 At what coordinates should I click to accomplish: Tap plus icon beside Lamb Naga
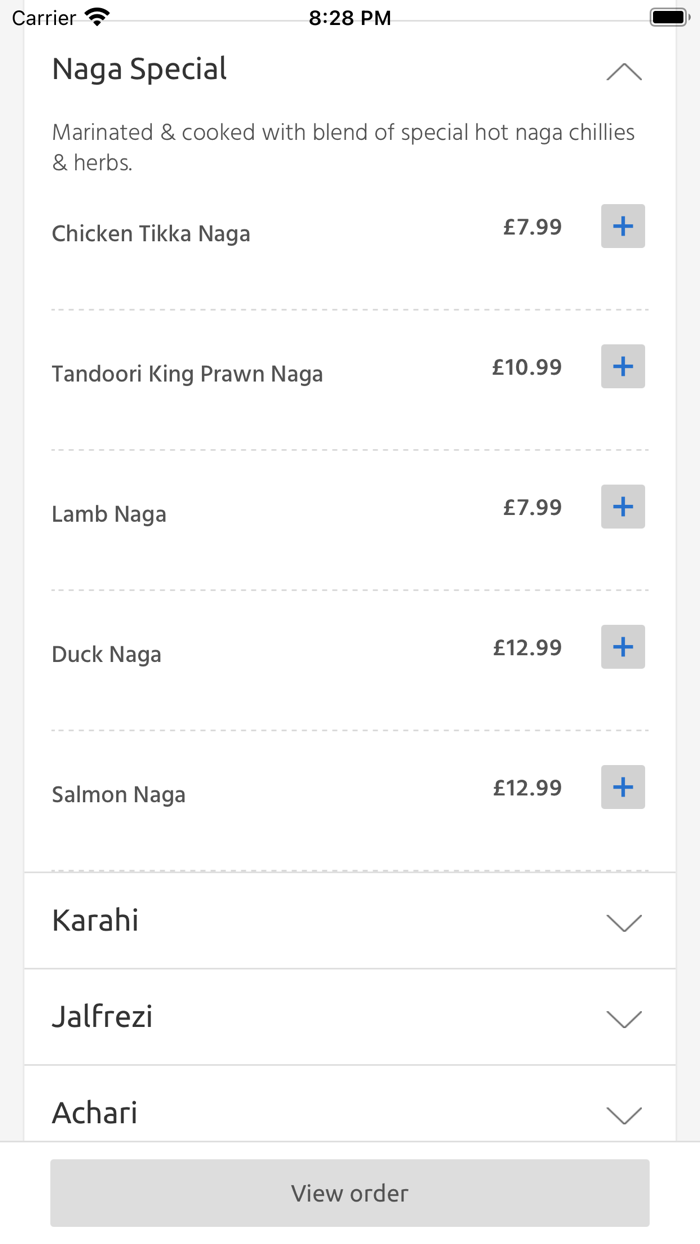point(622,506)
